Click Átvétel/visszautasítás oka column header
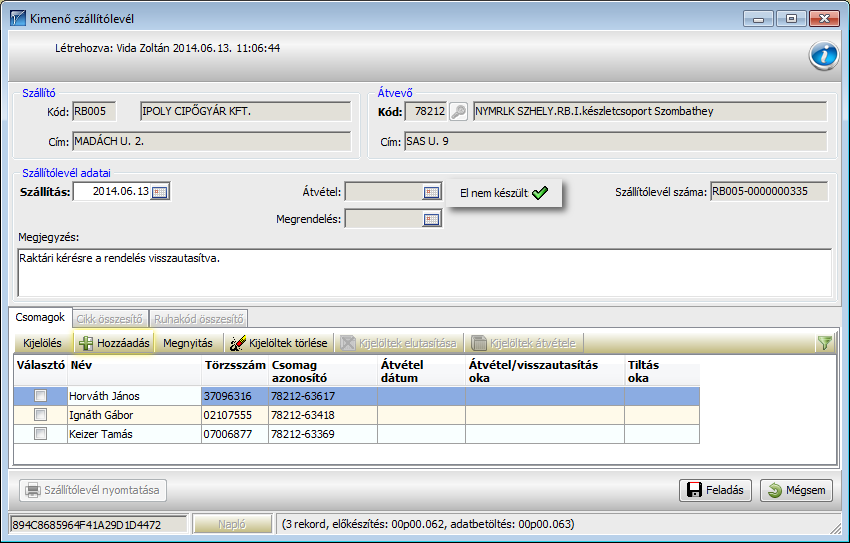The width and height of the screenshot is (850, 543). [545, 371]
